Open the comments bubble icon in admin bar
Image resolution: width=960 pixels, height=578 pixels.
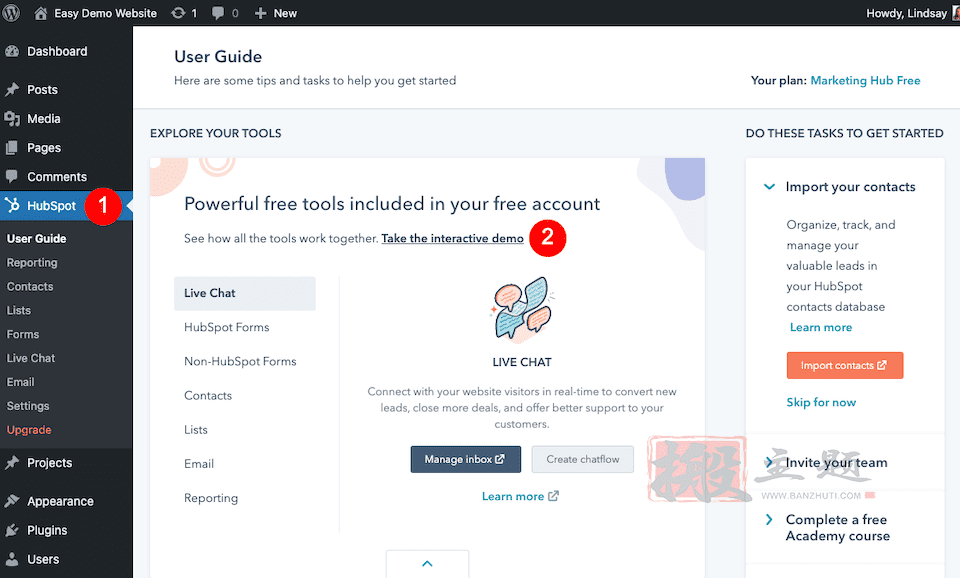pyautogui.click(x=218, y=13)
